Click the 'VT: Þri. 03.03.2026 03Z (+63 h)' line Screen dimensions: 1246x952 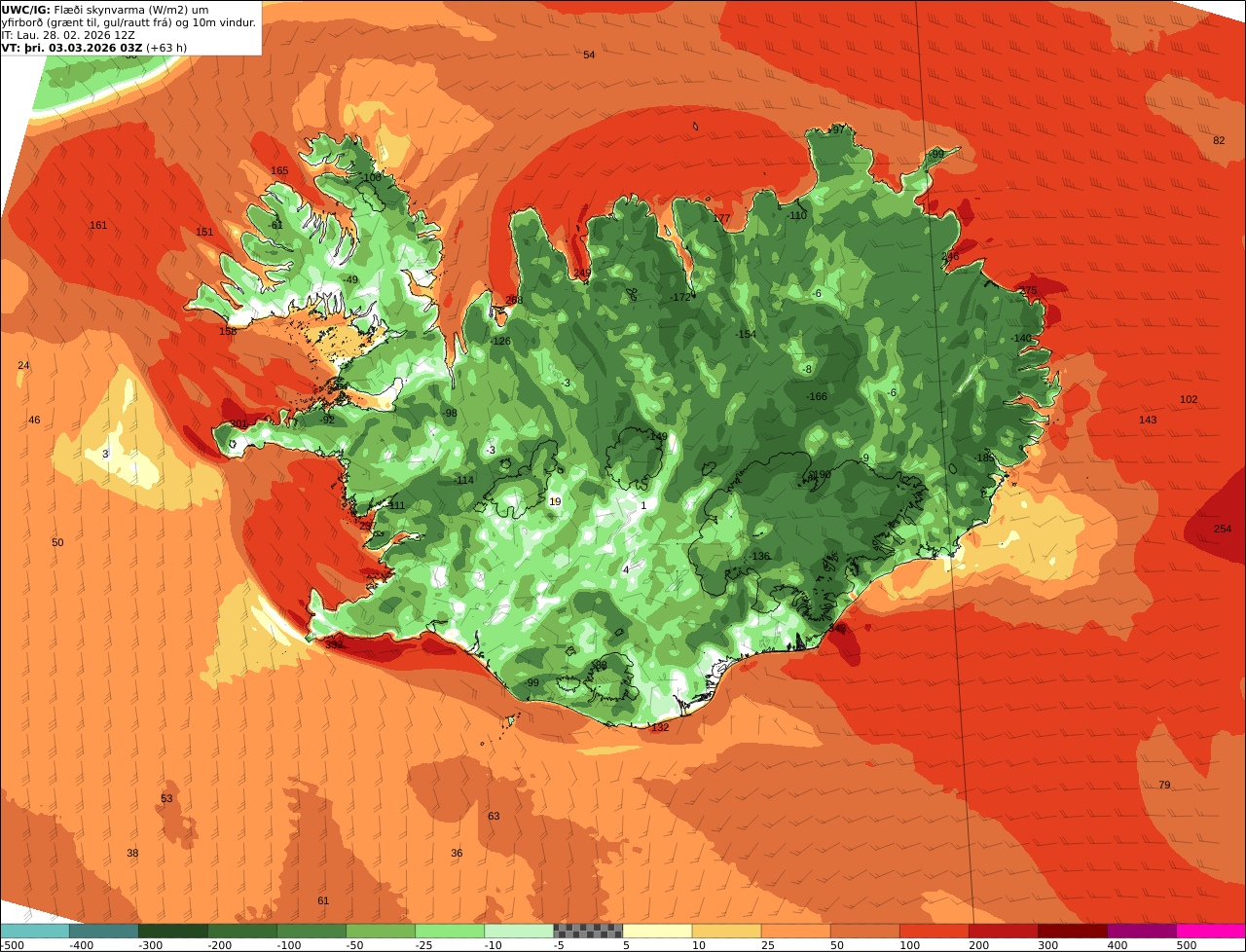tap(94, 47)
